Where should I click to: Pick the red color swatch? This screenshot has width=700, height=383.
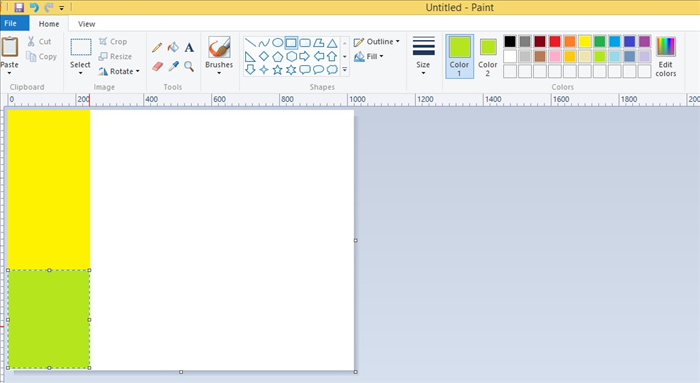[x=555, y=42]
